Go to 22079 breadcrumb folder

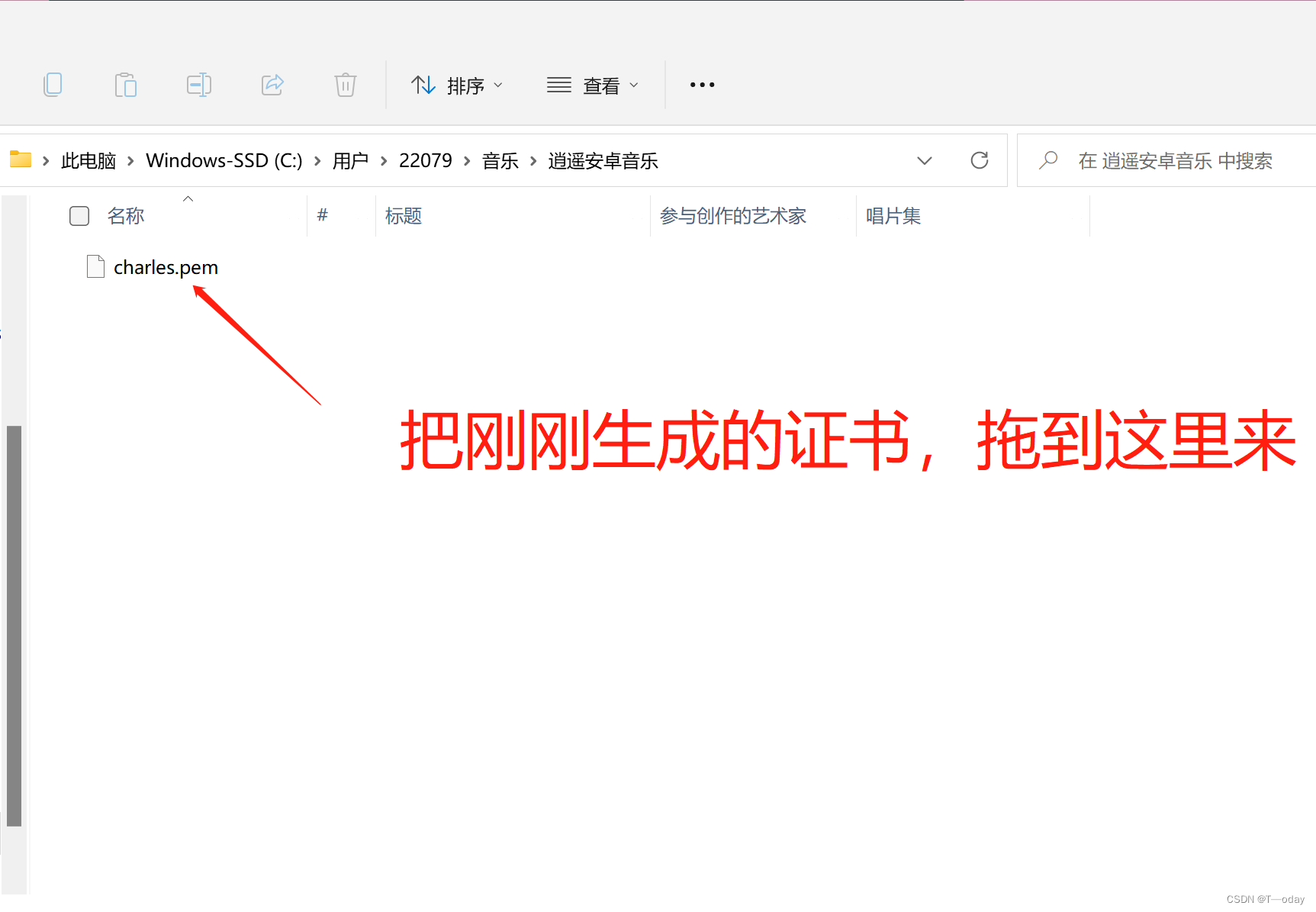425,161
